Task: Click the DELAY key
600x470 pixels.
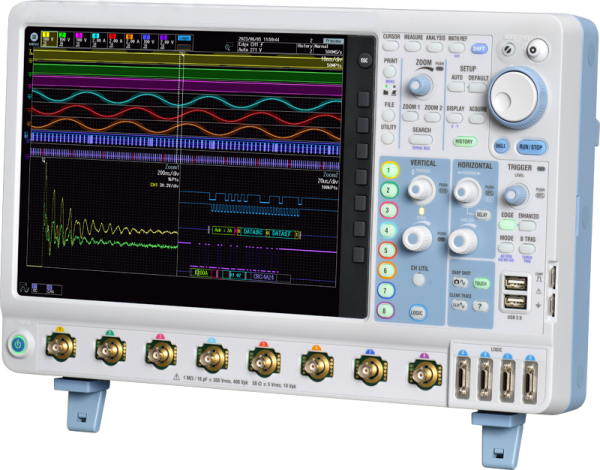Action: pos(482,215)
